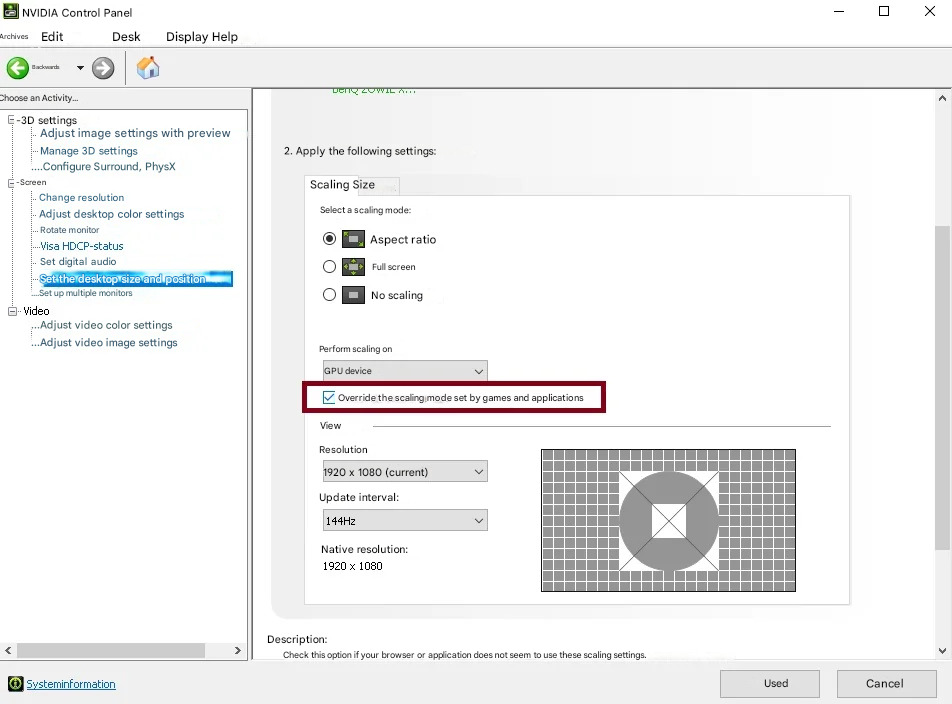Open the Resolution dropdown
Viewport: 952px width, 704px height.
coord(403,472)
